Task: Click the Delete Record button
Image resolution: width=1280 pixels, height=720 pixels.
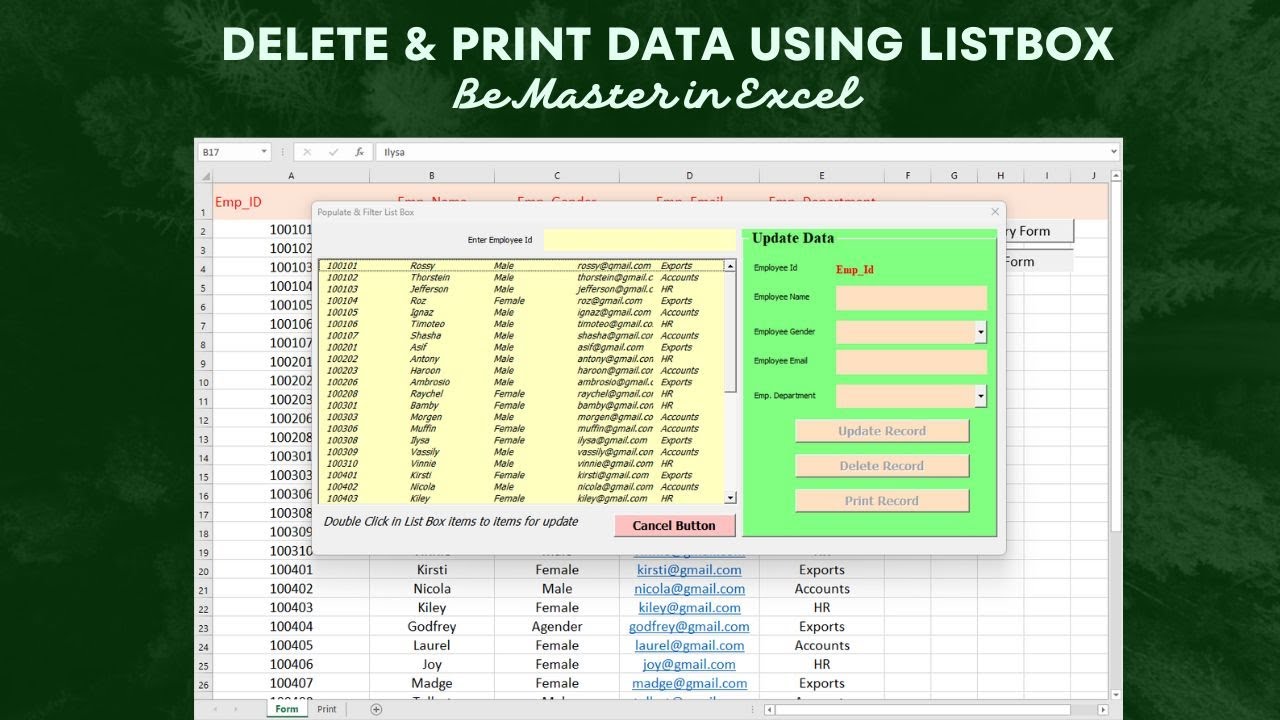Action: click(882, 466)
